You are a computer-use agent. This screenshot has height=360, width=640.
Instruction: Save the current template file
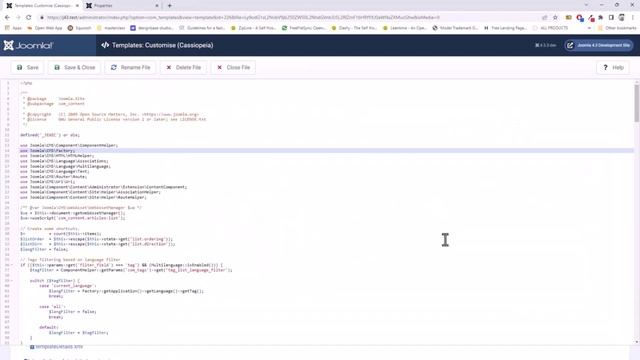(x=27, y=67)
